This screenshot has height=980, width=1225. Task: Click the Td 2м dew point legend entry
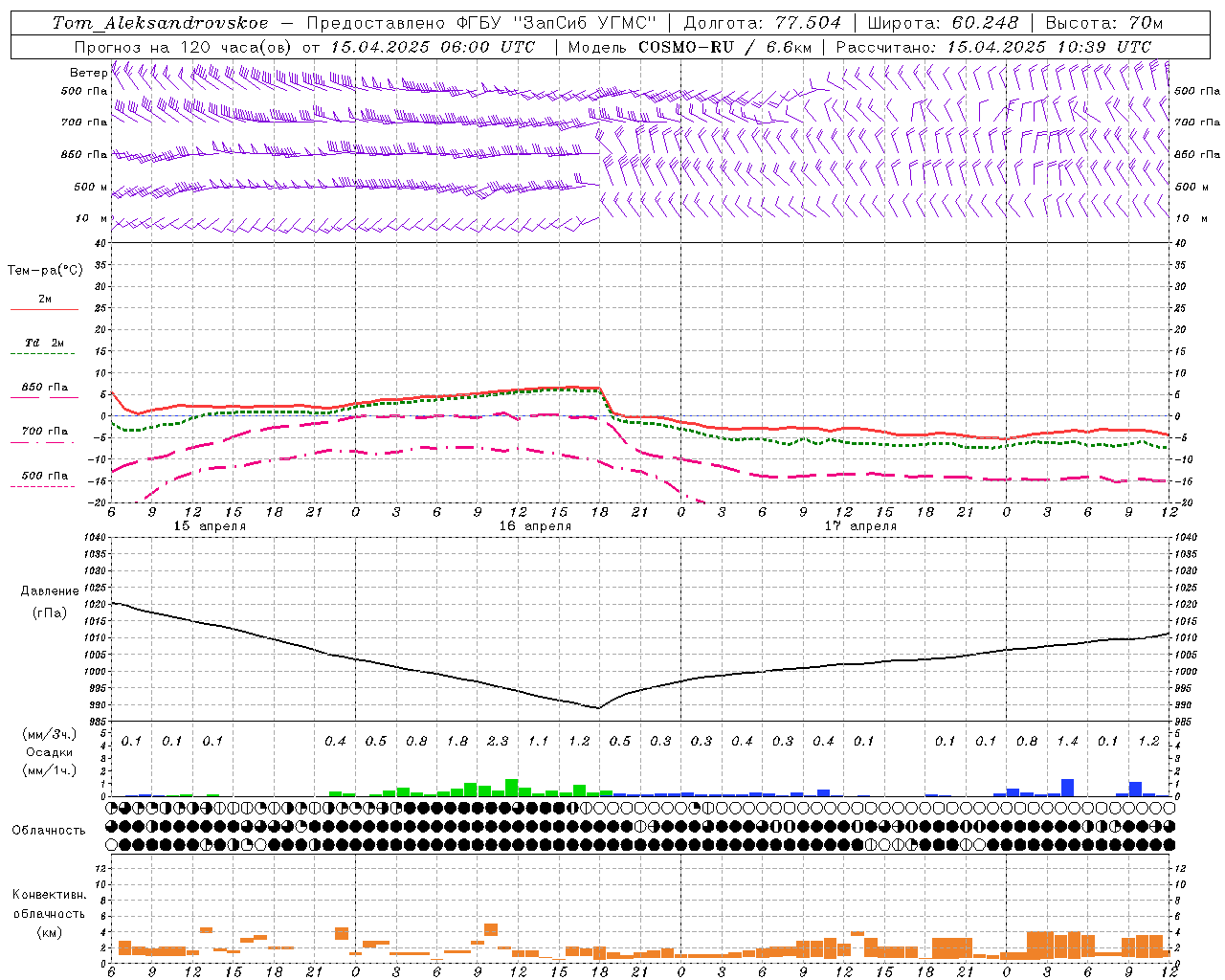[x=45, y=343]
